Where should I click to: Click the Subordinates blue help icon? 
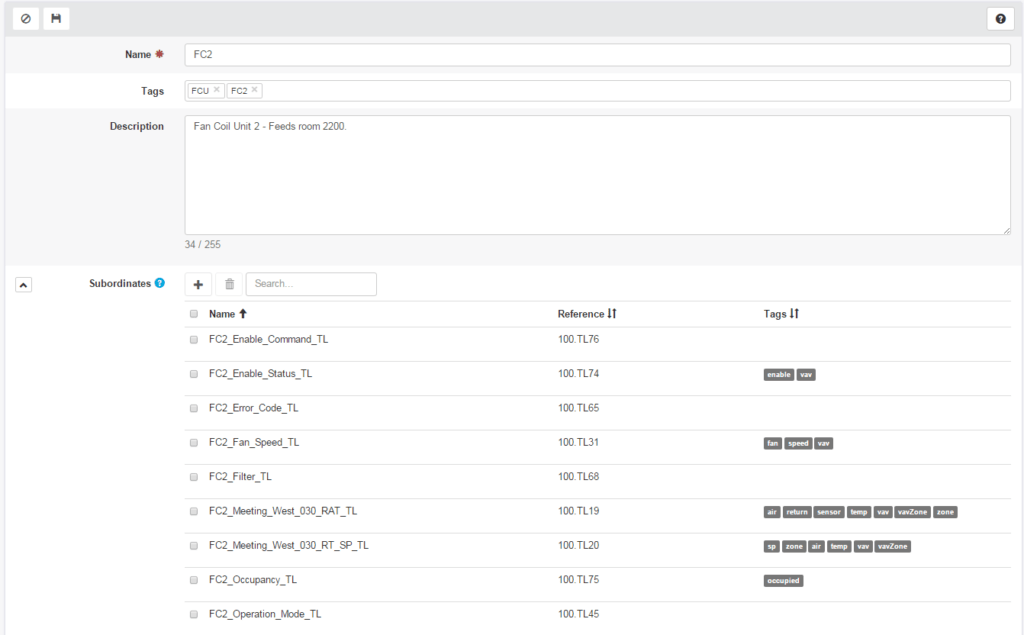point(159,283)
